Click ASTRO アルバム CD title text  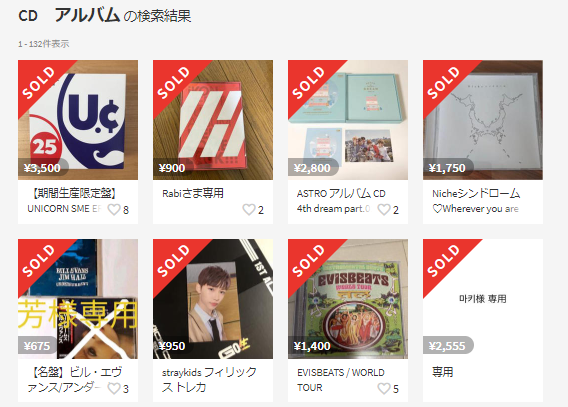click(x=341, y=193)
